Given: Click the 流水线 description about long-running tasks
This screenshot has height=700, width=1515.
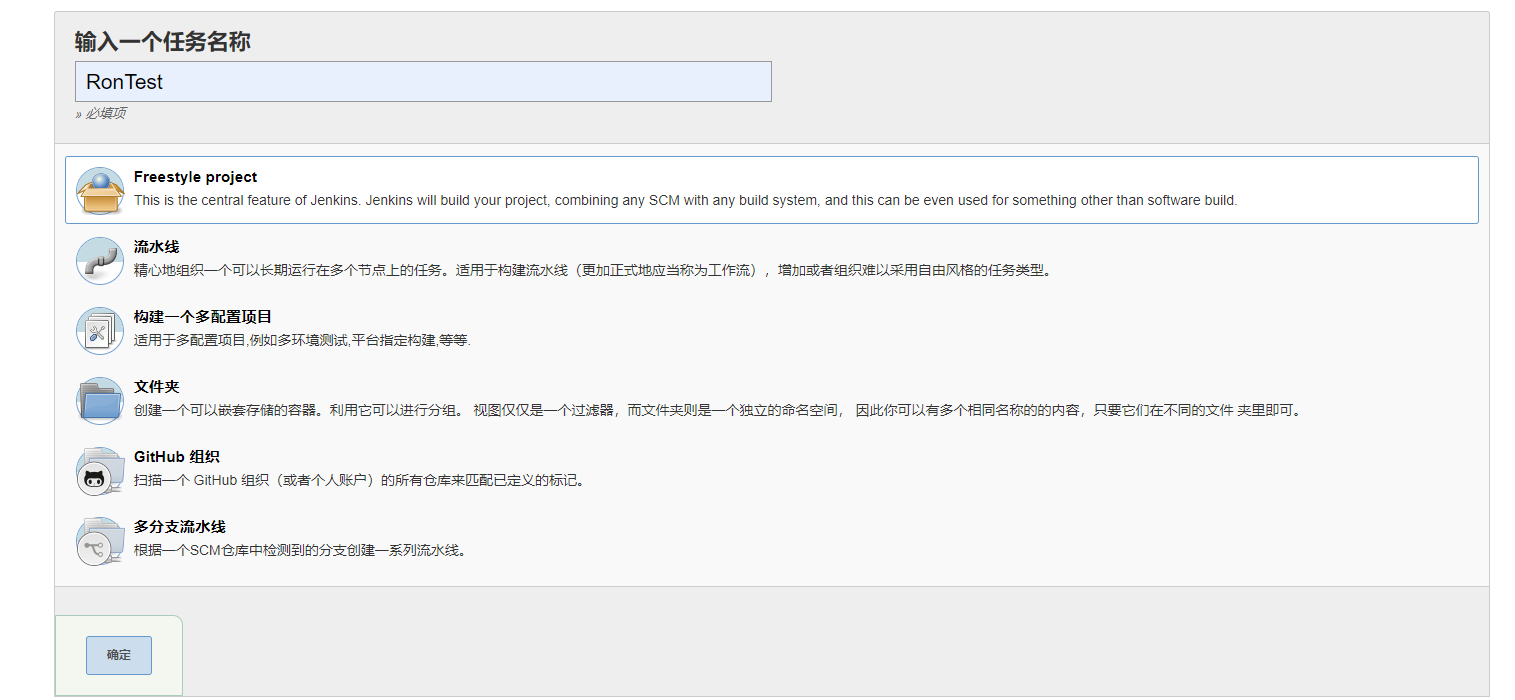Looking at the screenshot, I should [x=592, y=270].
